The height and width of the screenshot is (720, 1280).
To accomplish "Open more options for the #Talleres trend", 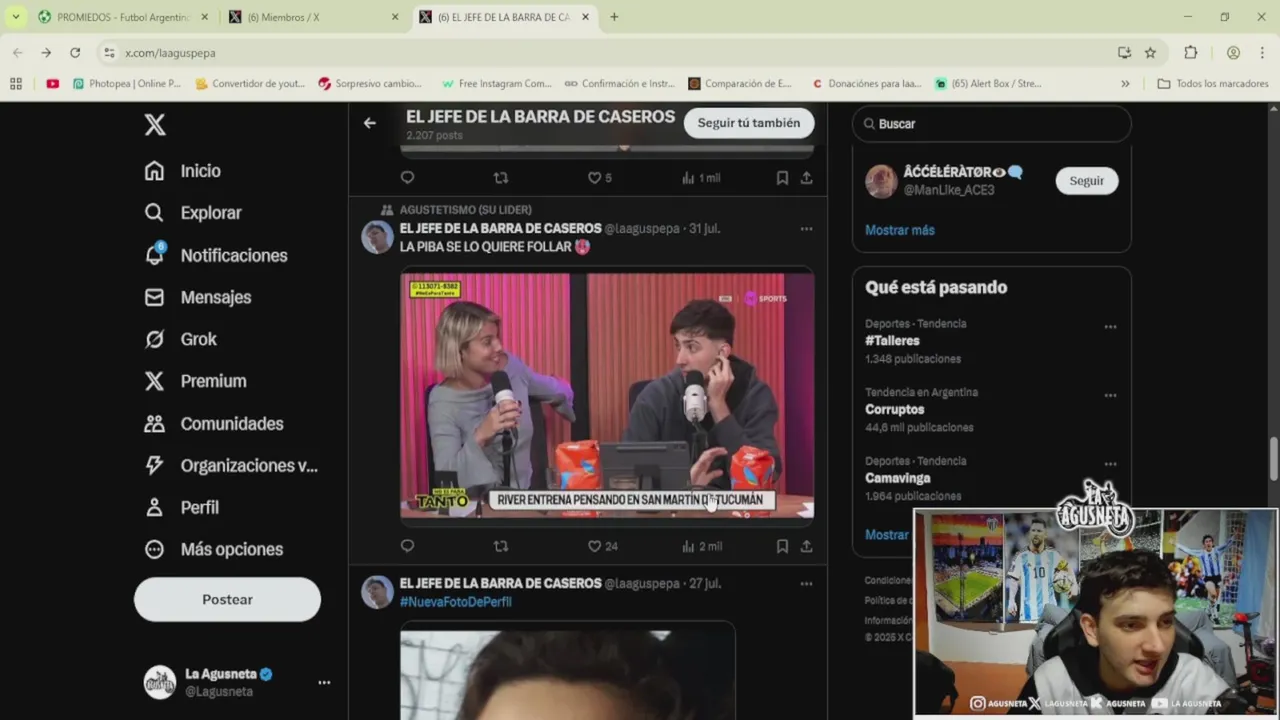I will coord(1110,327).
